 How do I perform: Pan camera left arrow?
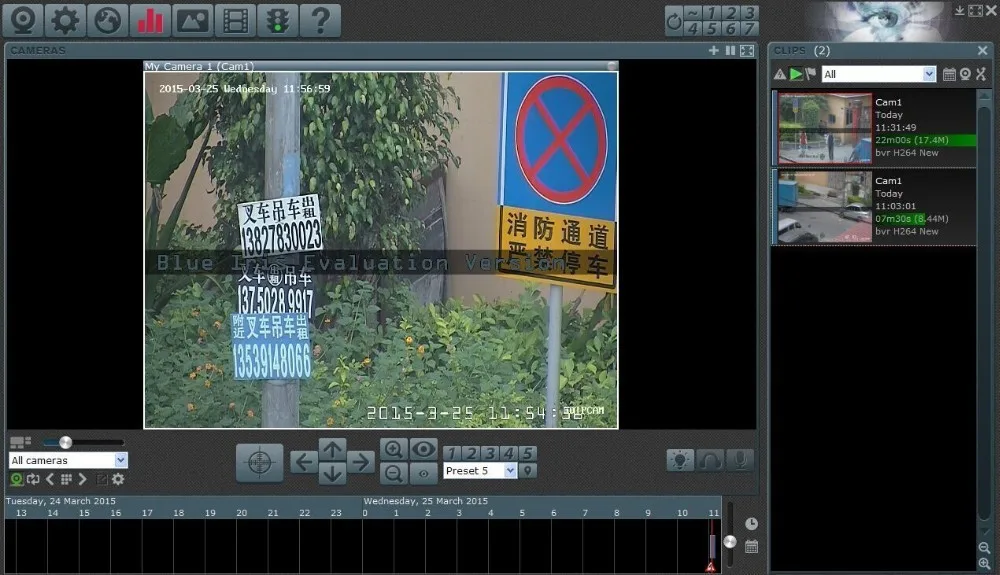pyautogui.click(x=304, y=462)
